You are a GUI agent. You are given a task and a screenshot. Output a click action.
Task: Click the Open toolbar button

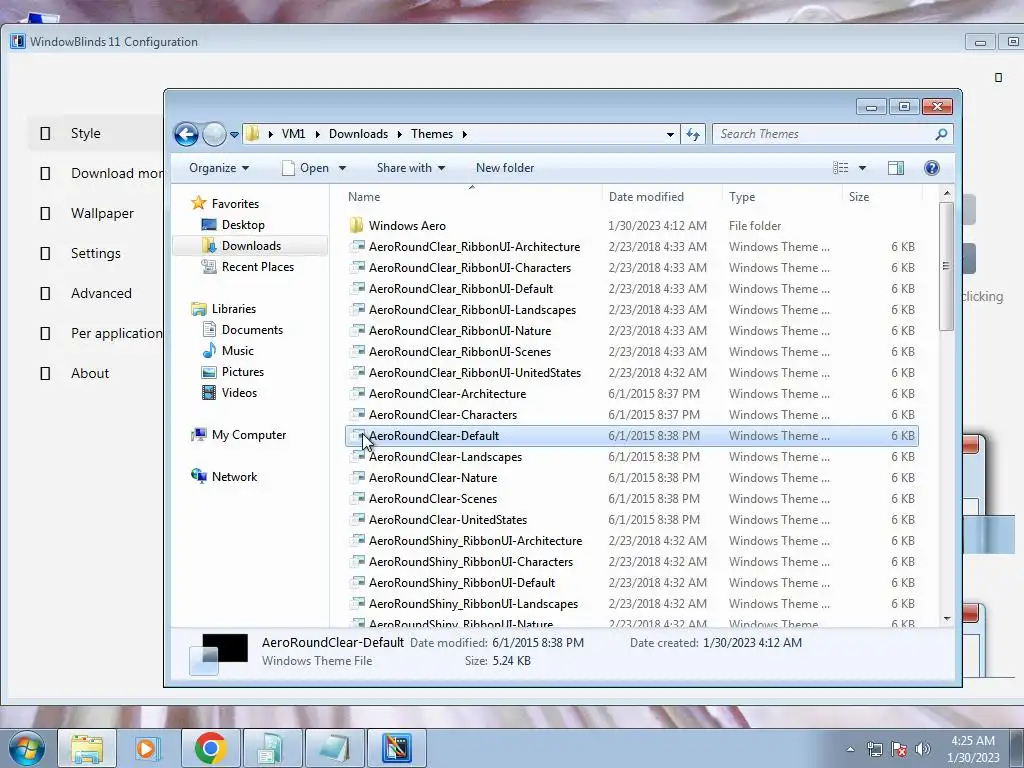point(306,168)
